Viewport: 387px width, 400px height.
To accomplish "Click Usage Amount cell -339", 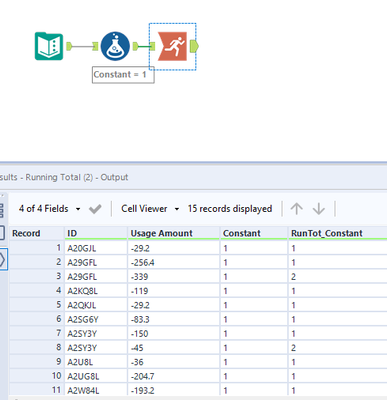I will (173, 277).
